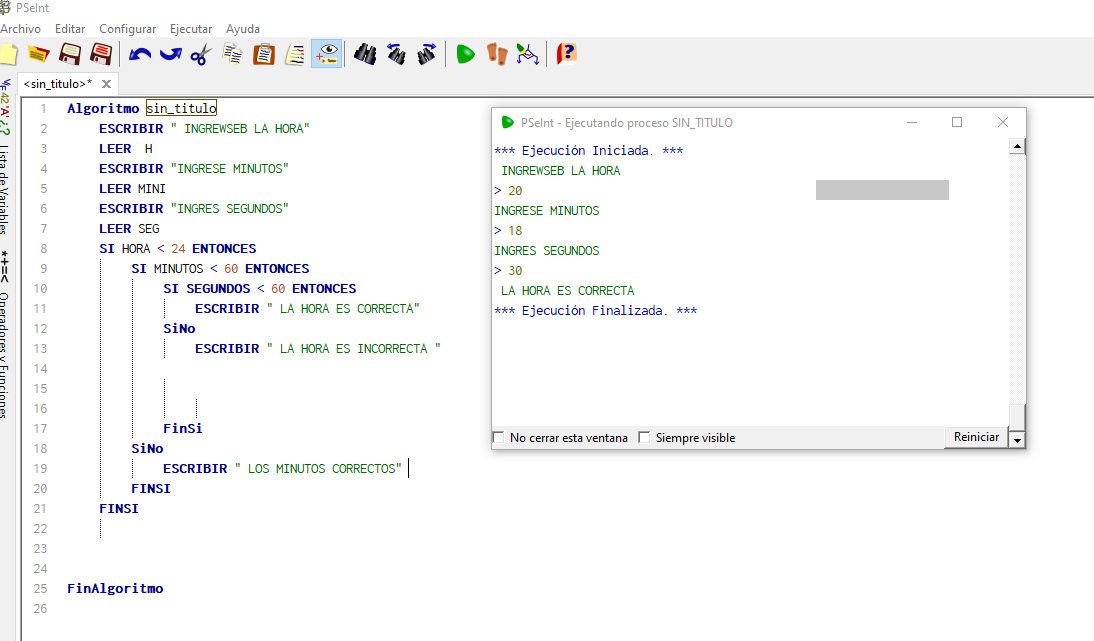Image resolution: width=1094 pixels, height=641 pixels.
Task: Undo the last edit with the blue arrow
Action: (140, 54)
